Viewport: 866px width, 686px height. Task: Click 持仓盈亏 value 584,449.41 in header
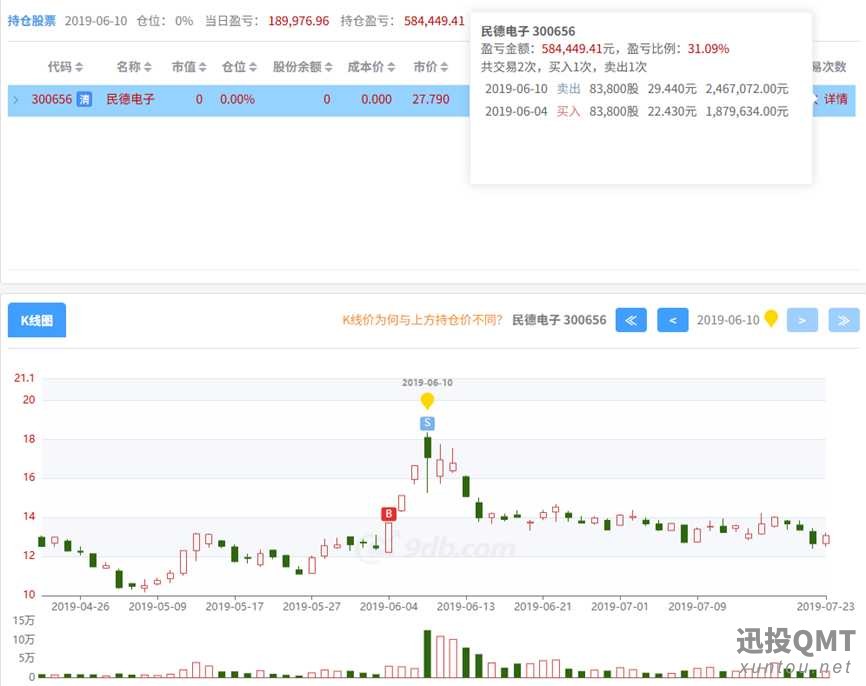(434, 21)
